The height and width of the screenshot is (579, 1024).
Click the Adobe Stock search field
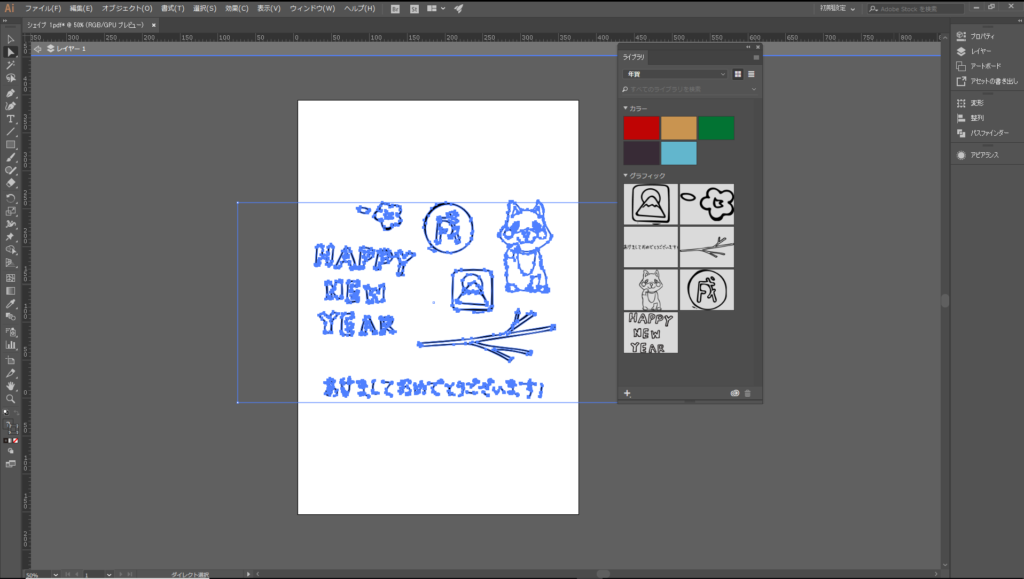pos(916,8)
